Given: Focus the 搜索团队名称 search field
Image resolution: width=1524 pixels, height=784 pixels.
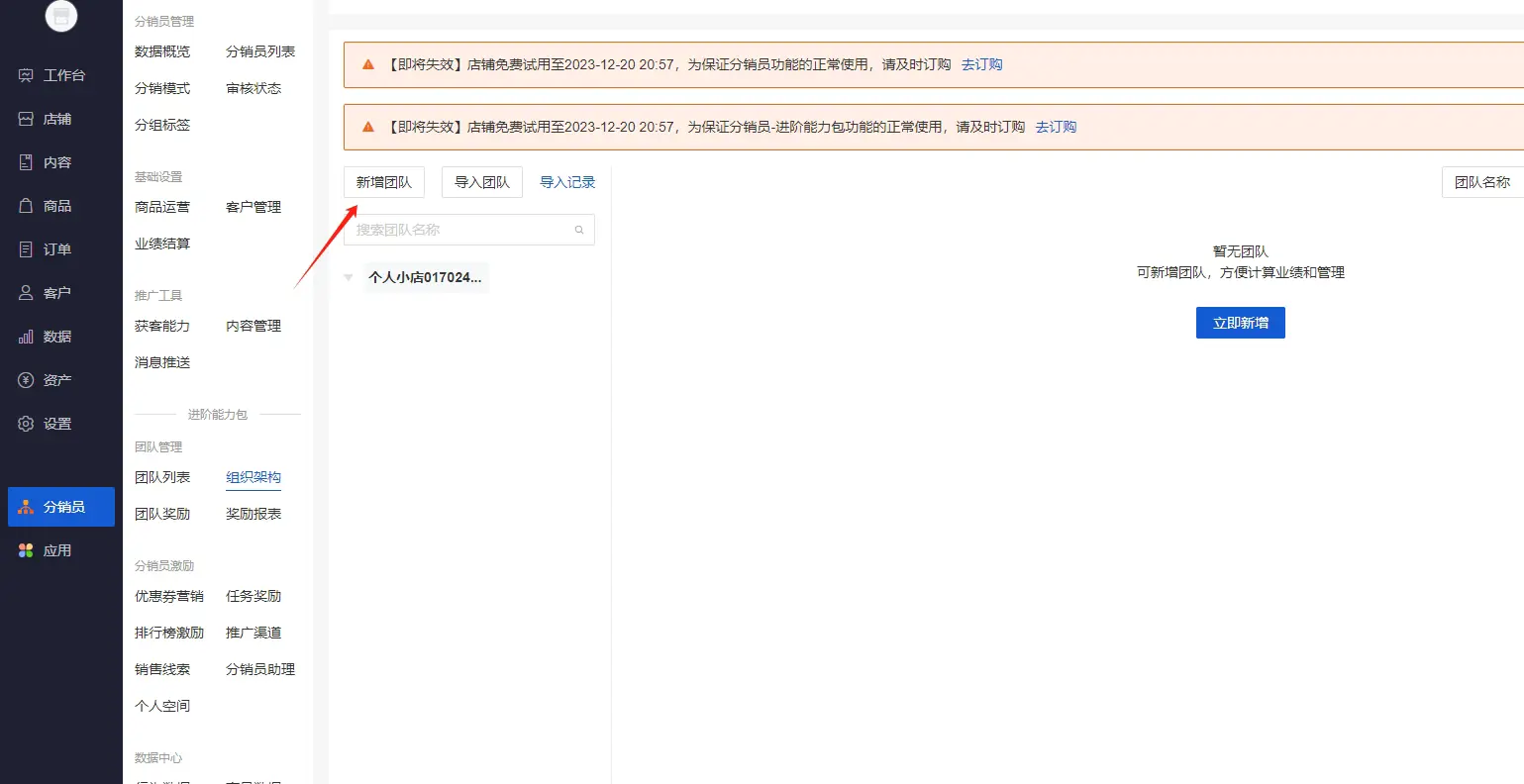Looking at the screenshot, I should point(460,230).
